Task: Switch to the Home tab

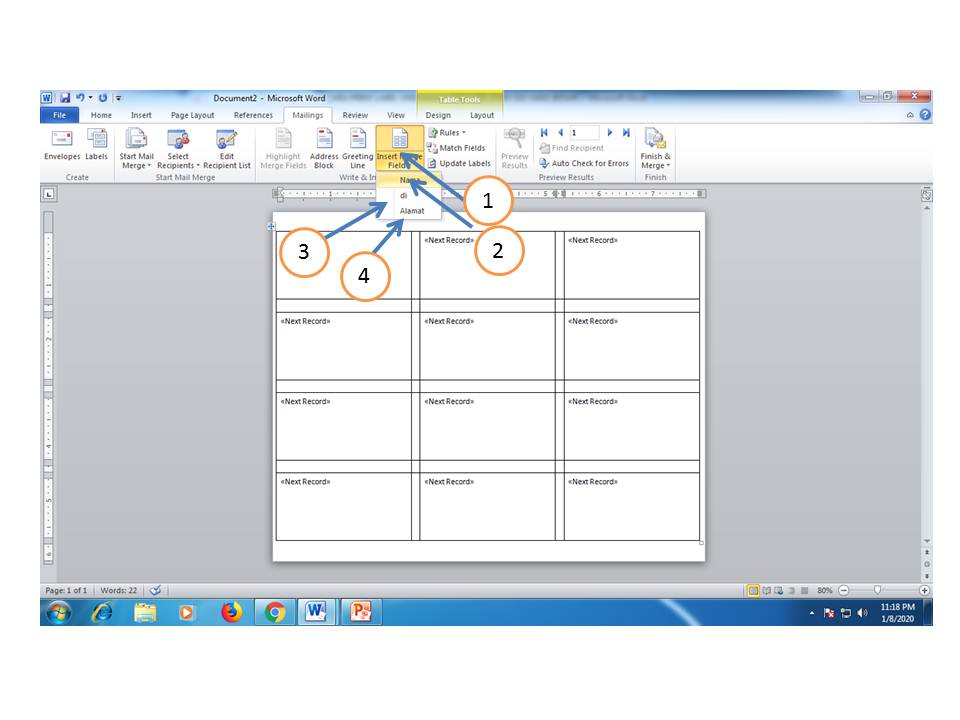Action: click(x=101, y=115)
